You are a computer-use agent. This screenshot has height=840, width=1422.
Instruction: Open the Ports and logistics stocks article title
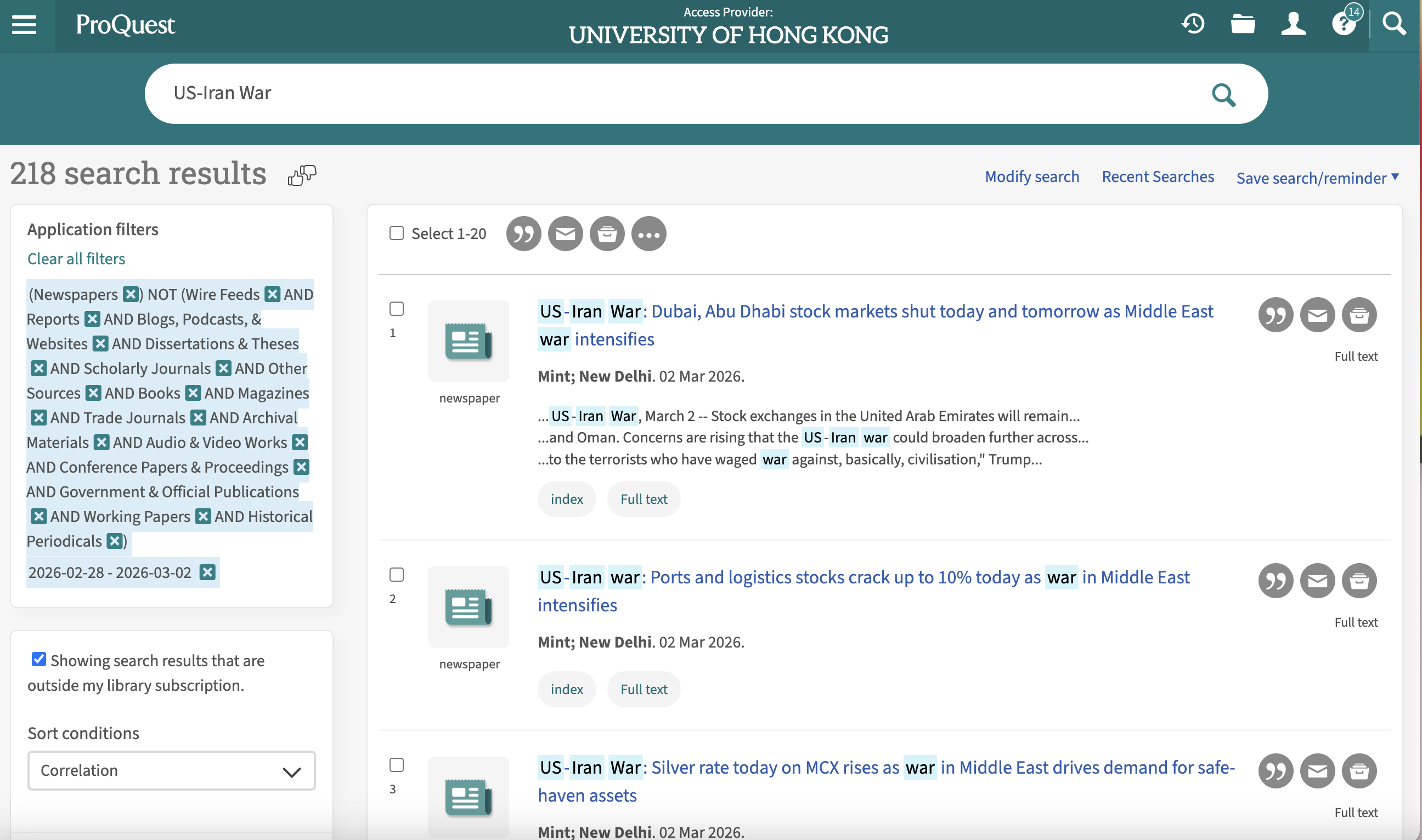click(x=864, y=591)
